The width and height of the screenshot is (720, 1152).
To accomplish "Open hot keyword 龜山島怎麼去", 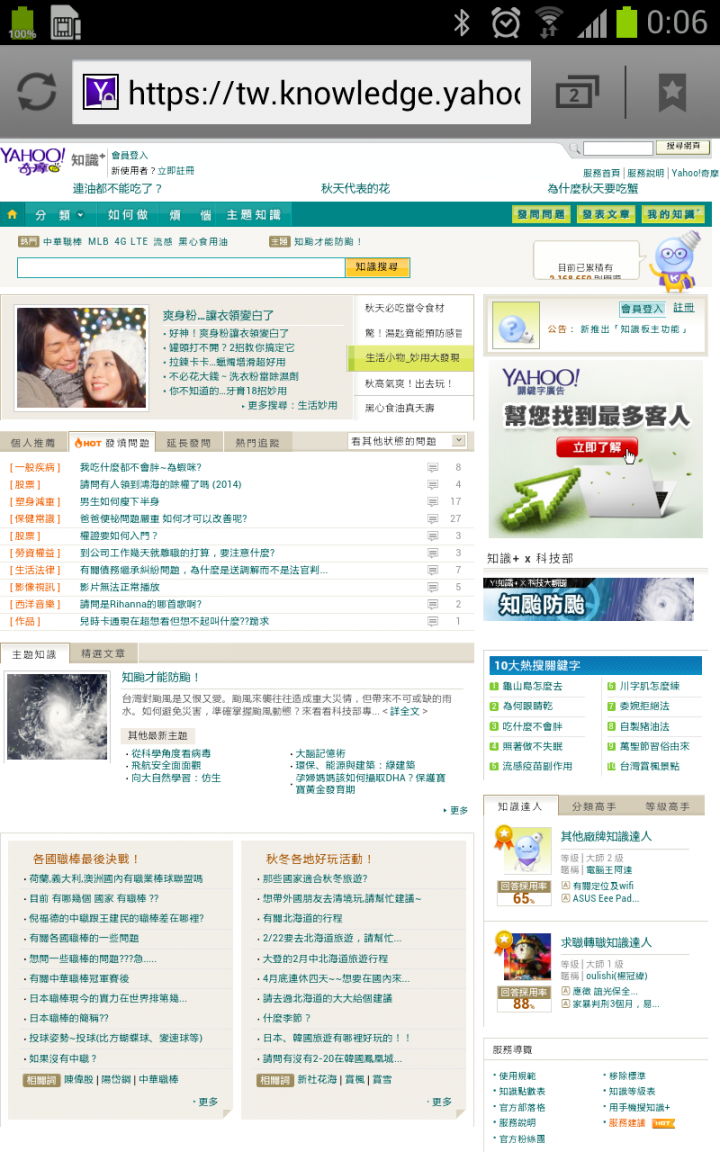I will tap(532, 685).
